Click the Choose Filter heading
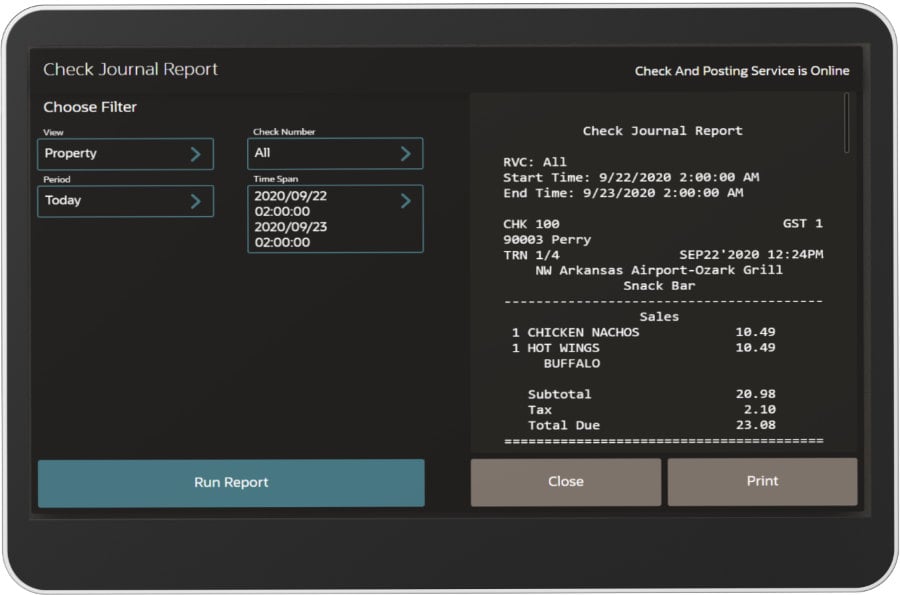The height and width of the screenshot is (595, 900). coord(90,107)
